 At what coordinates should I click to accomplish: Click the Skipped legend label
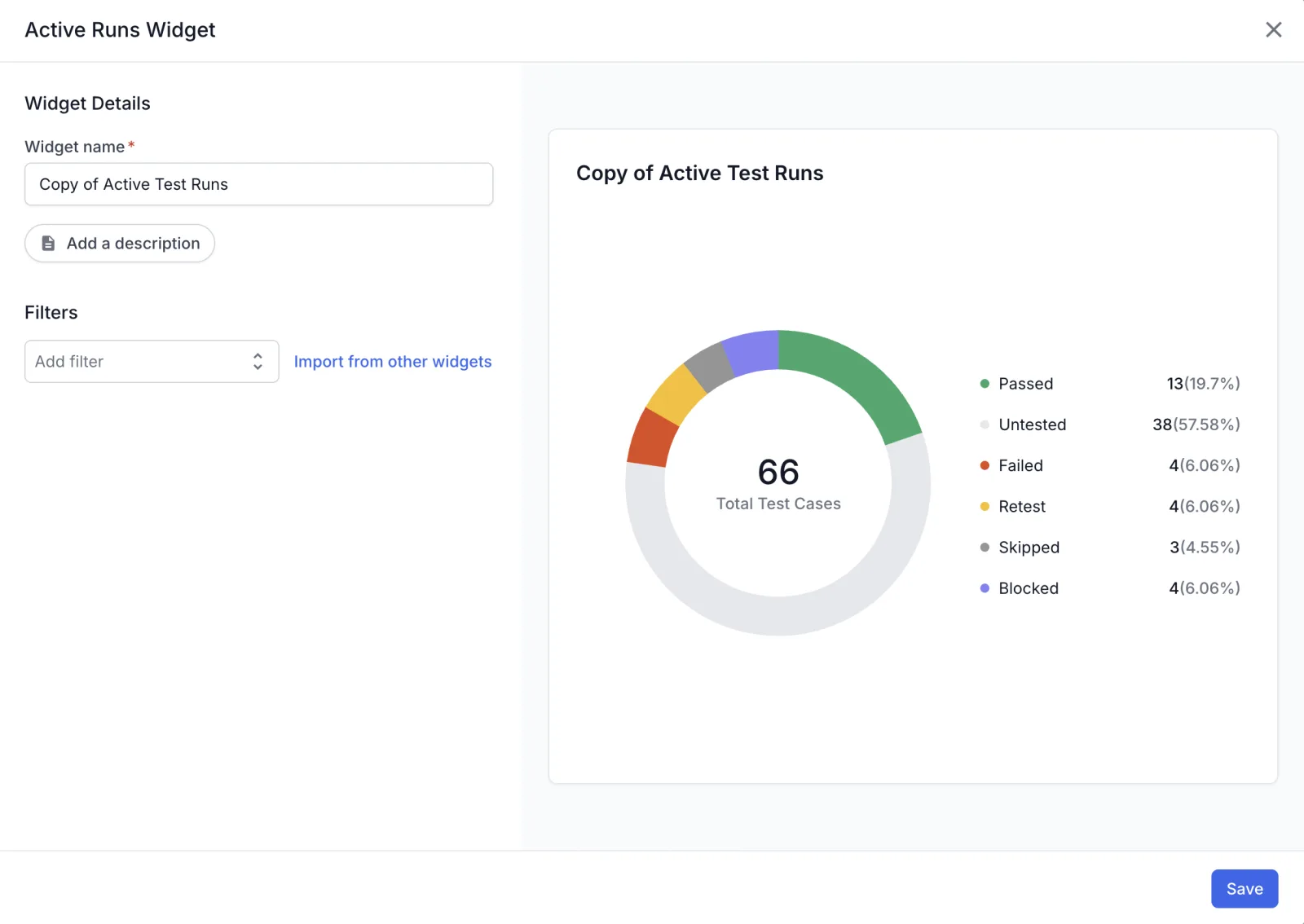1029,548
